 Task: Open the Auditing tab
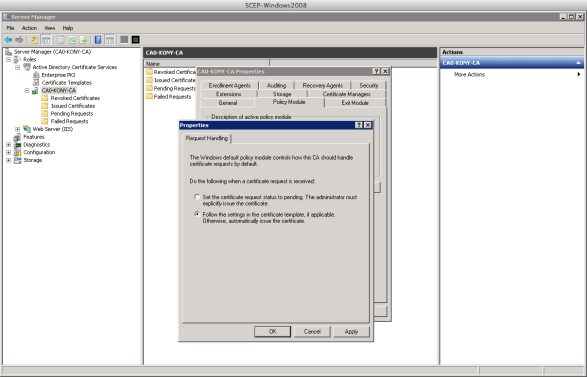(276, 85)
